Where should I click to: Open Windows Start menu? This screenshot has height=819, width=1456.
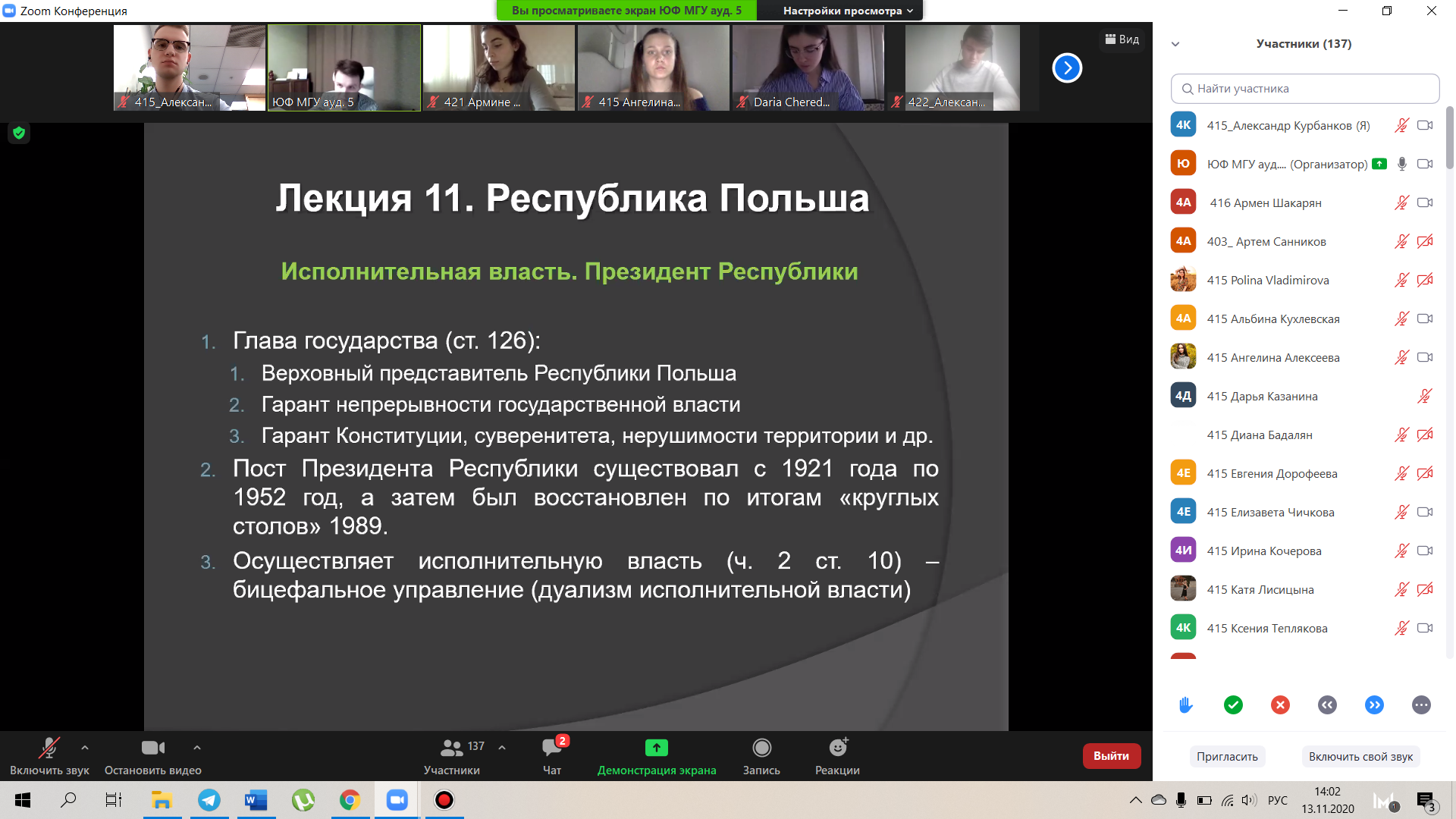(x=23, y=800)
